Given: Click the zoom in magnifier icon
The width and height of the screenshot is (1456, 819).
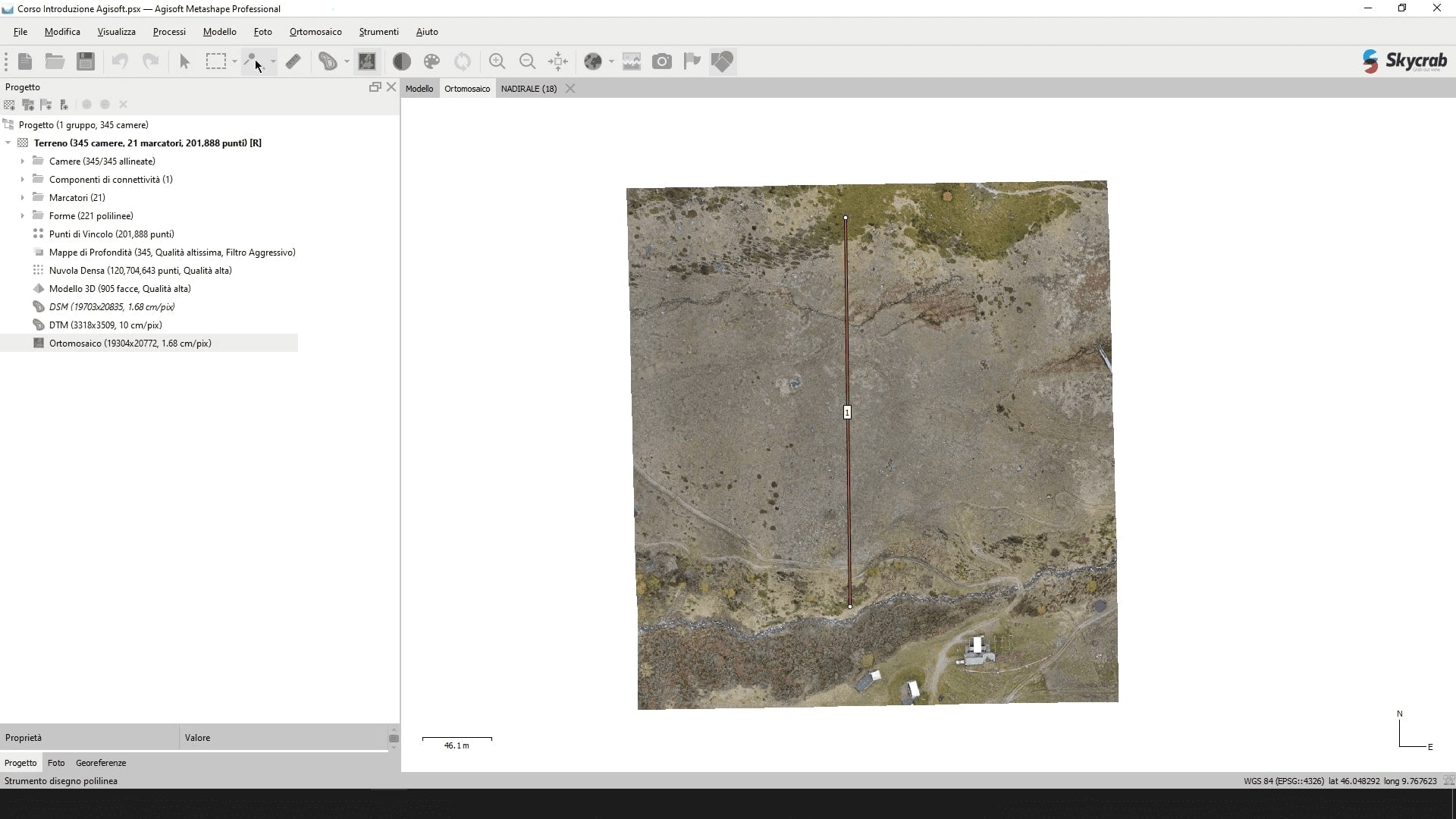Looking at the screenshot, I should [x=497, y=61].
